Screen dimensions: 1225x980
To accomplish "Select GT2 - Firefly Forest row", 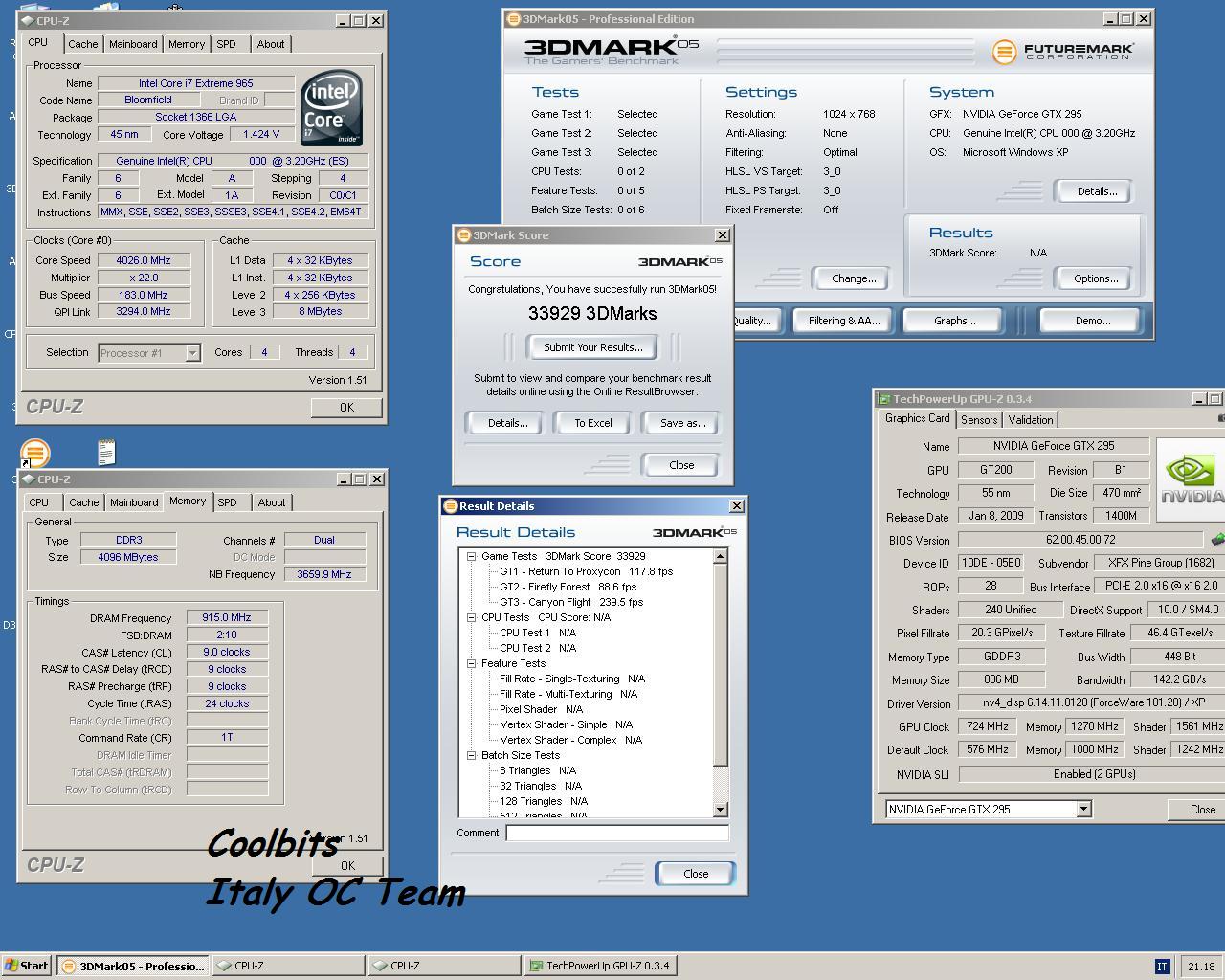I will click(568, 587).
